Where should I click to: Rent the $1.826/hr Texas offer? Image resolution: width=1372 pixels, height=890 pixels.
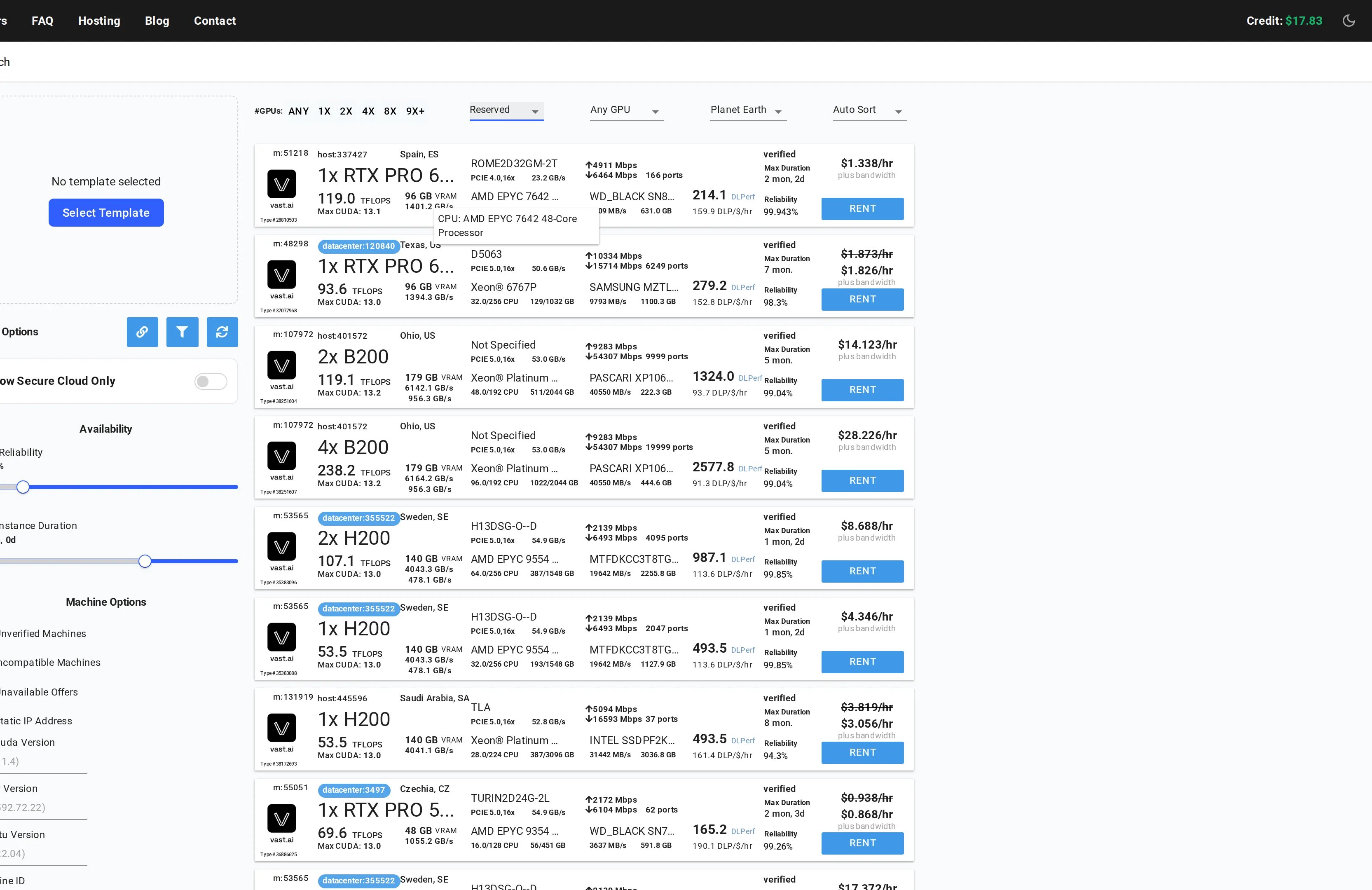(x=862, y=299)
